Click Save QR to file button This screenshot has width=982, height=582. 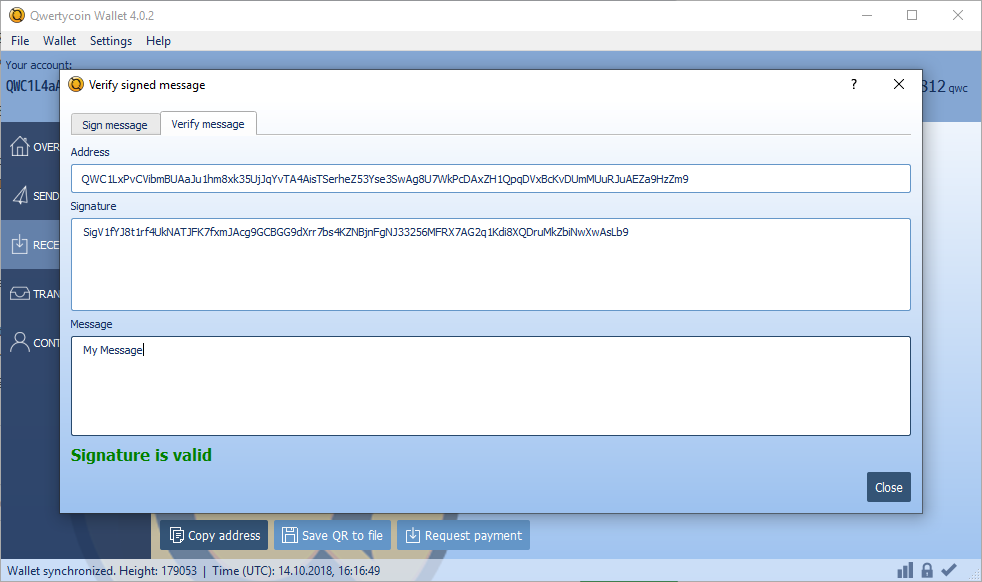pyautogui.click(x=333, y=535)
